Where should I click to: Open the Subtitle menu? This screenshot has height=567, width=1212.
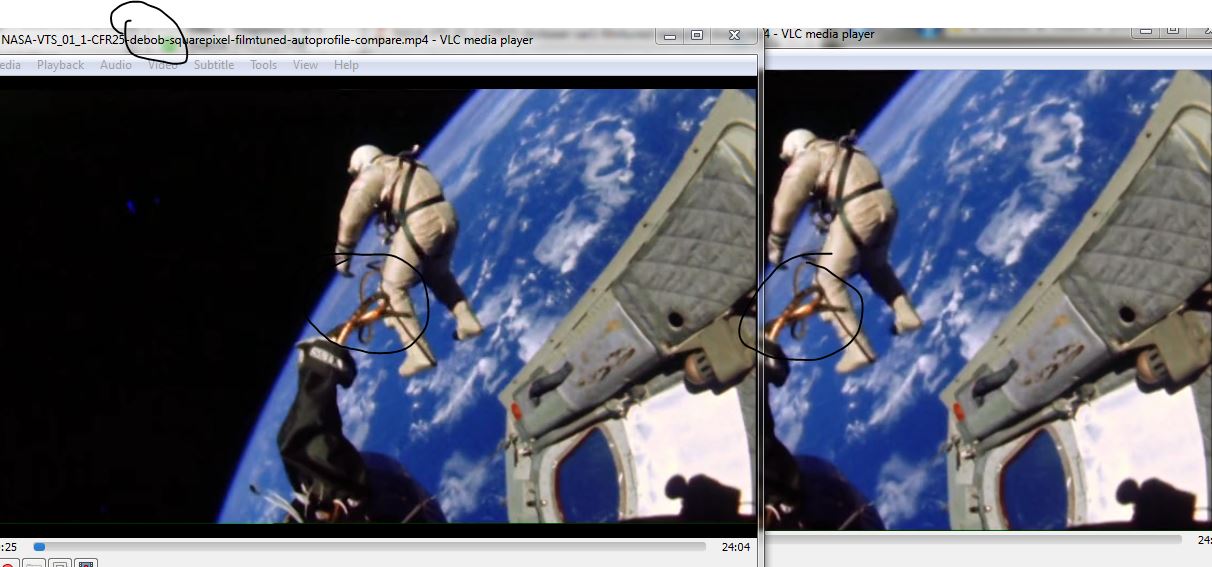tap(214, 65)
